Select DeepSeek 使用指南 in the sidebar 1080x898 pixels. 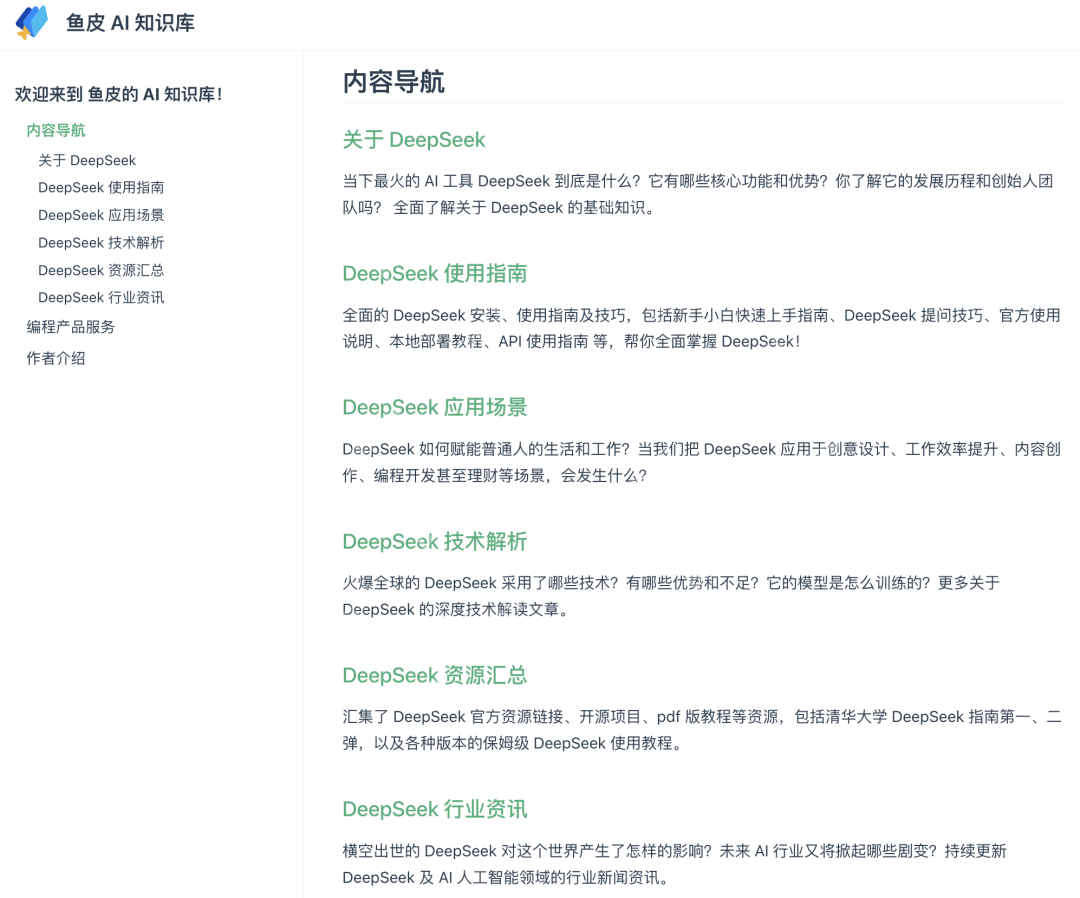(x=101, y=187)
